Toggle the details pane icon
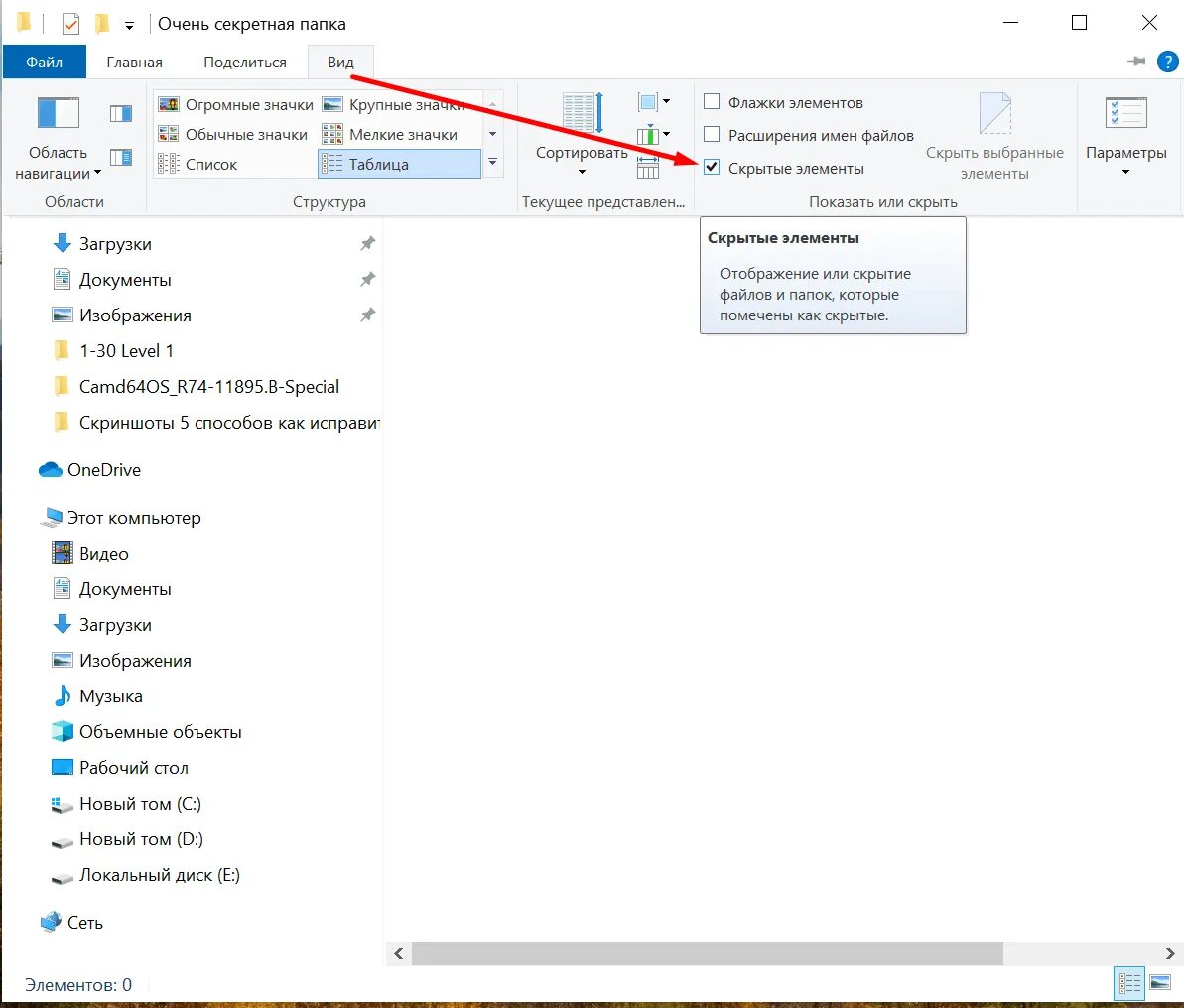This screenshot has height=1008, width=1184. 121,157
